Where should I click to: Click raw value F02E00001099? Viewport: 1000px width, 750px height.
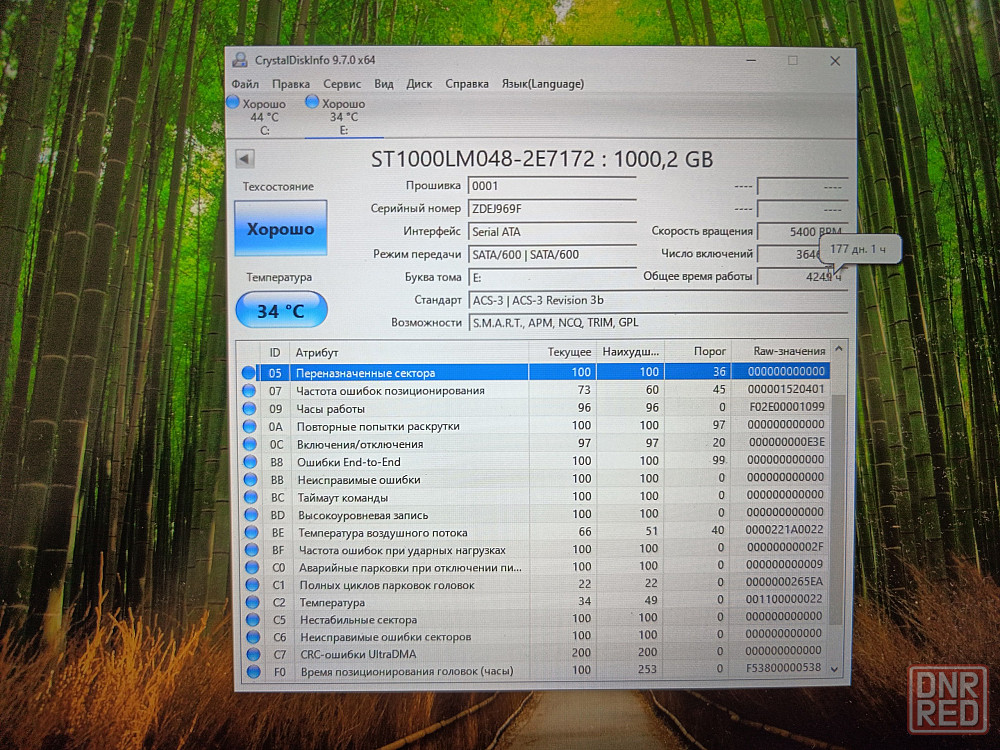(x=785, y=406)
